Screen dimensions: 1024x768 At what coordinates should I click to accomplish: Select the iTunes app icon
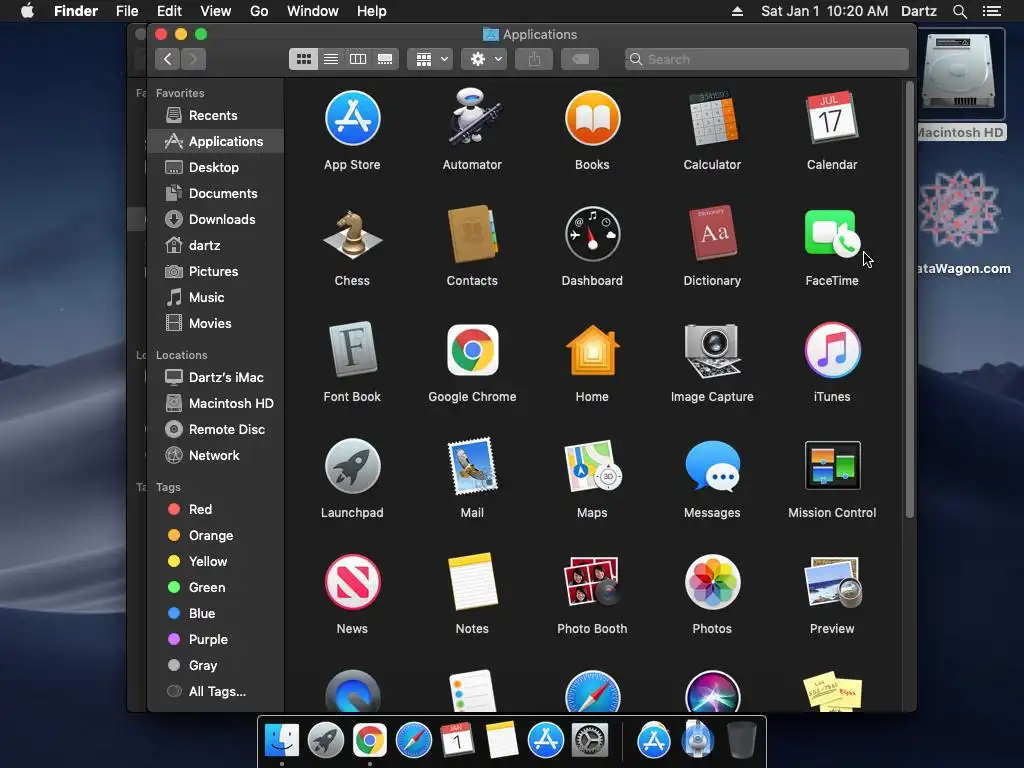[x=832, y=350]
